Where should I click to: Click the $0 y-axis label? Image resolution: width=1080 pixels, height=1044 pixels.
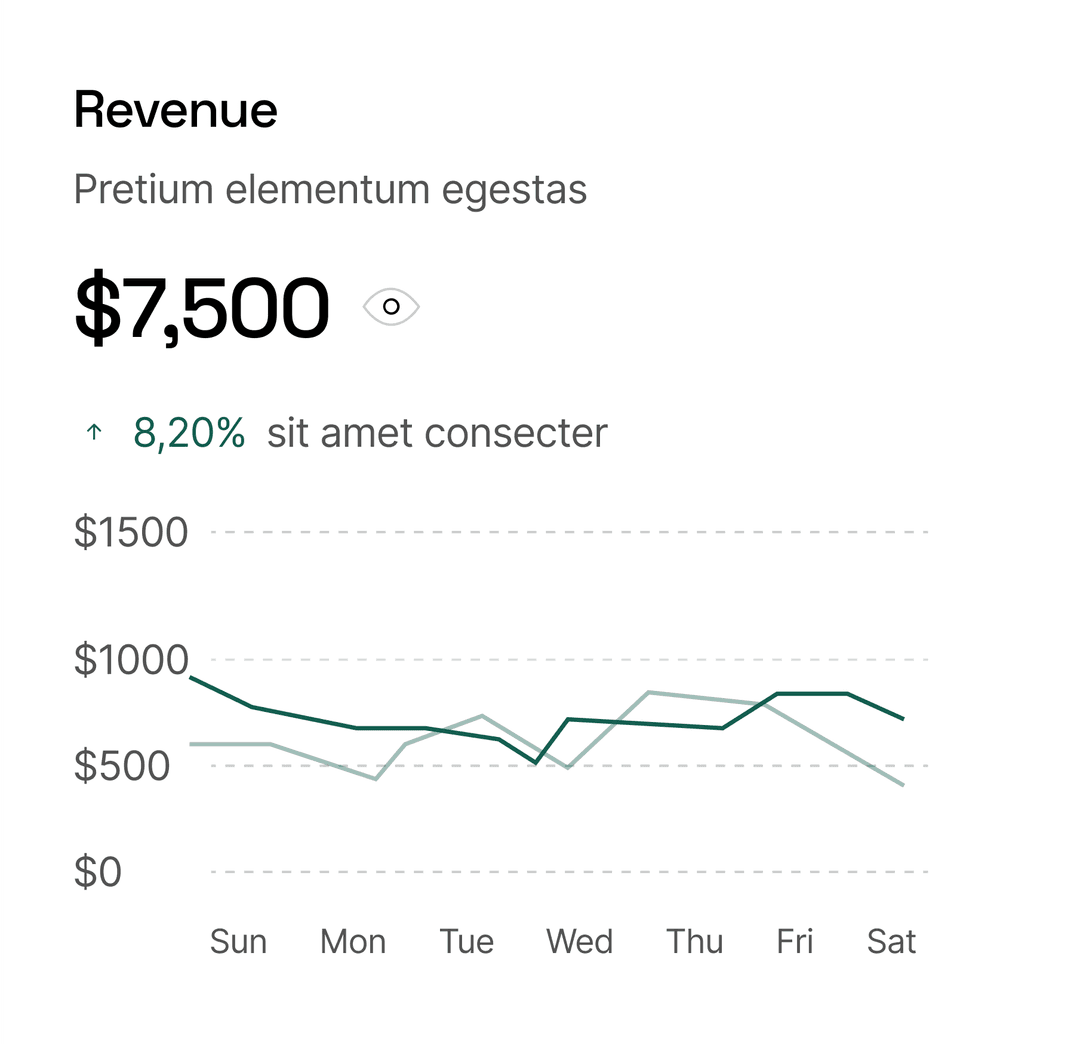tap(98, 872)
